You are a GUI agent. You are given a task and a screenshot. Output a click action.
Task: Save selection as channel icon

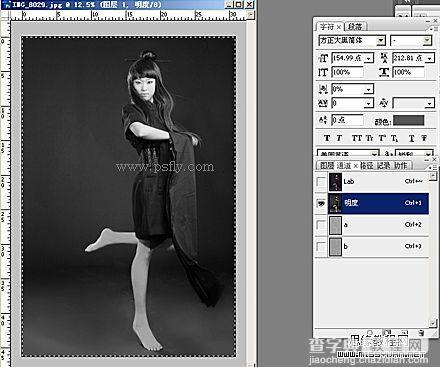(x=387, y=333)
